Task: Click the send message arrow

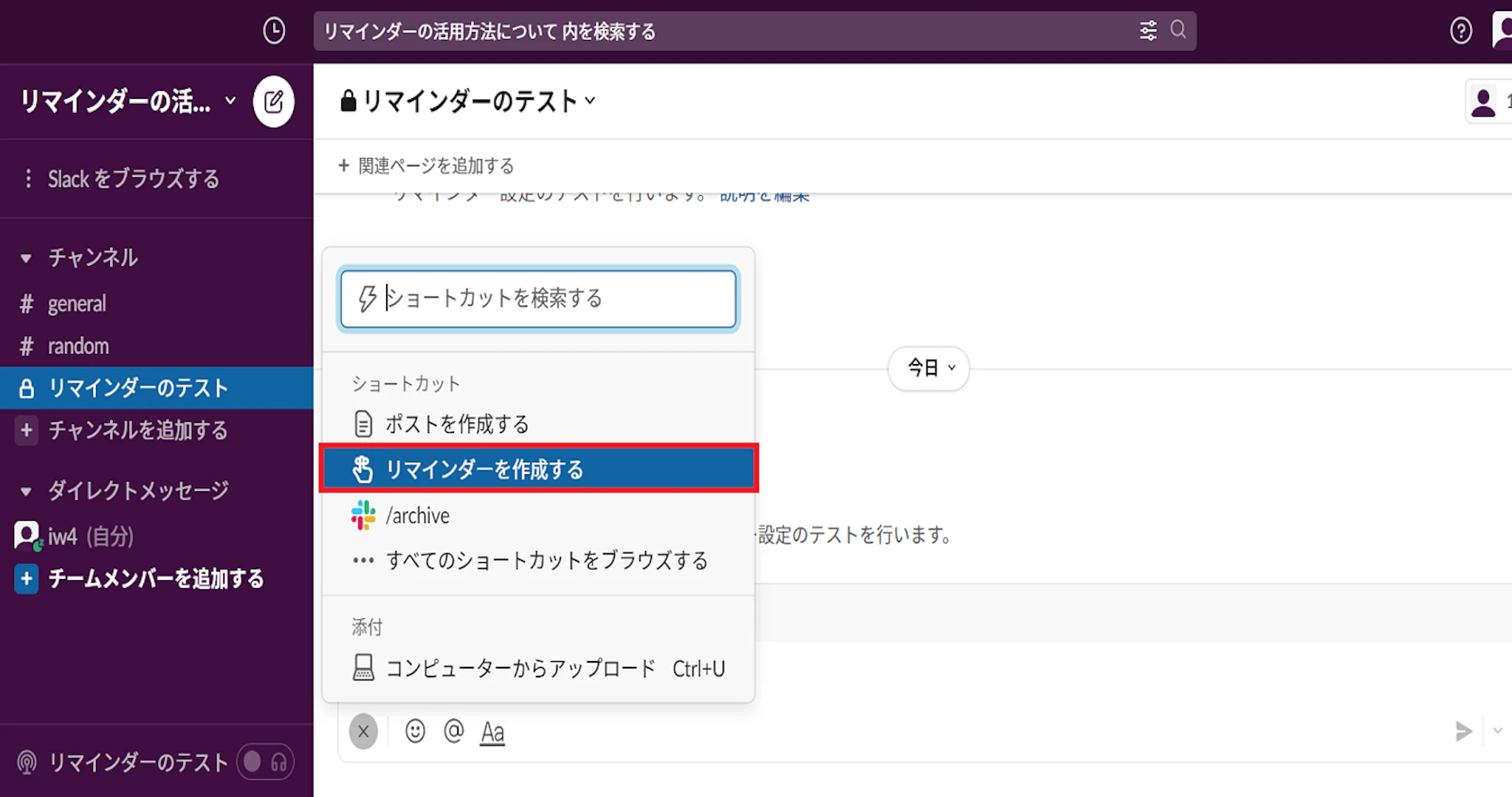Action: pyautogui.click(x=1463, y=731)
